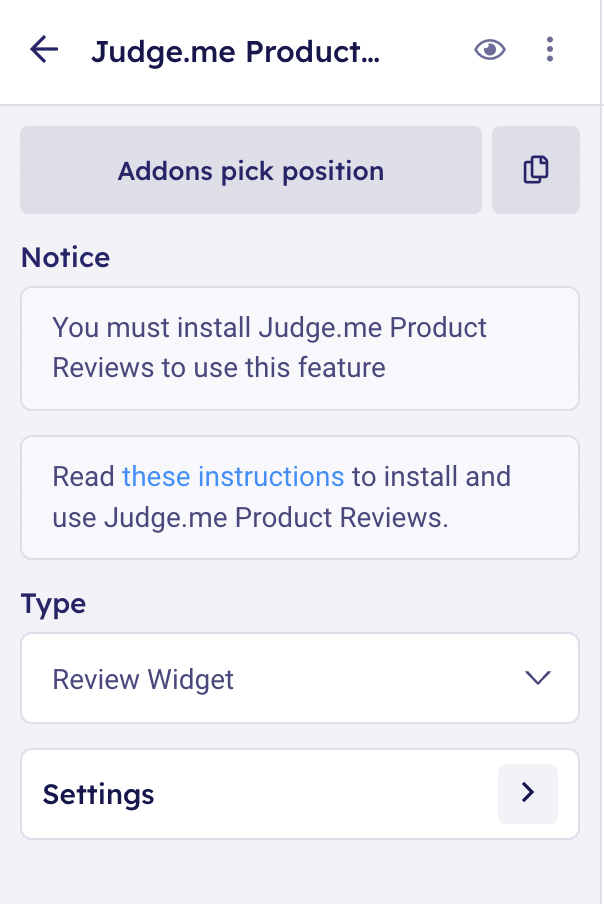This screenshot has width=604, height=904.
Task: Click the "Read" word before the instructions link
Action: coord(83,476)
